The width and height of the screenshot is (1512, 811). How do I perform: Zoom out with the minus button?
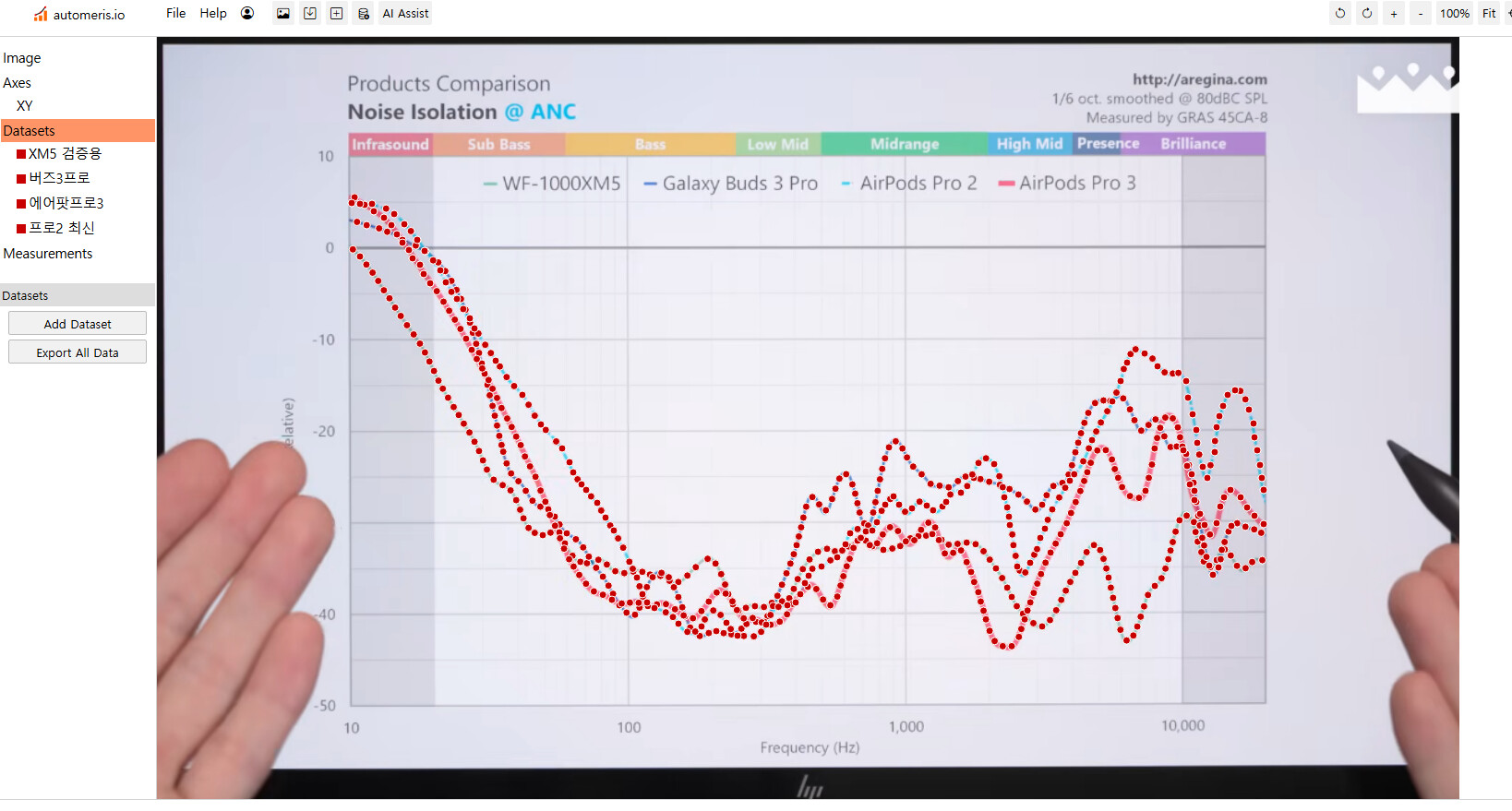(x=1421, y=13)
